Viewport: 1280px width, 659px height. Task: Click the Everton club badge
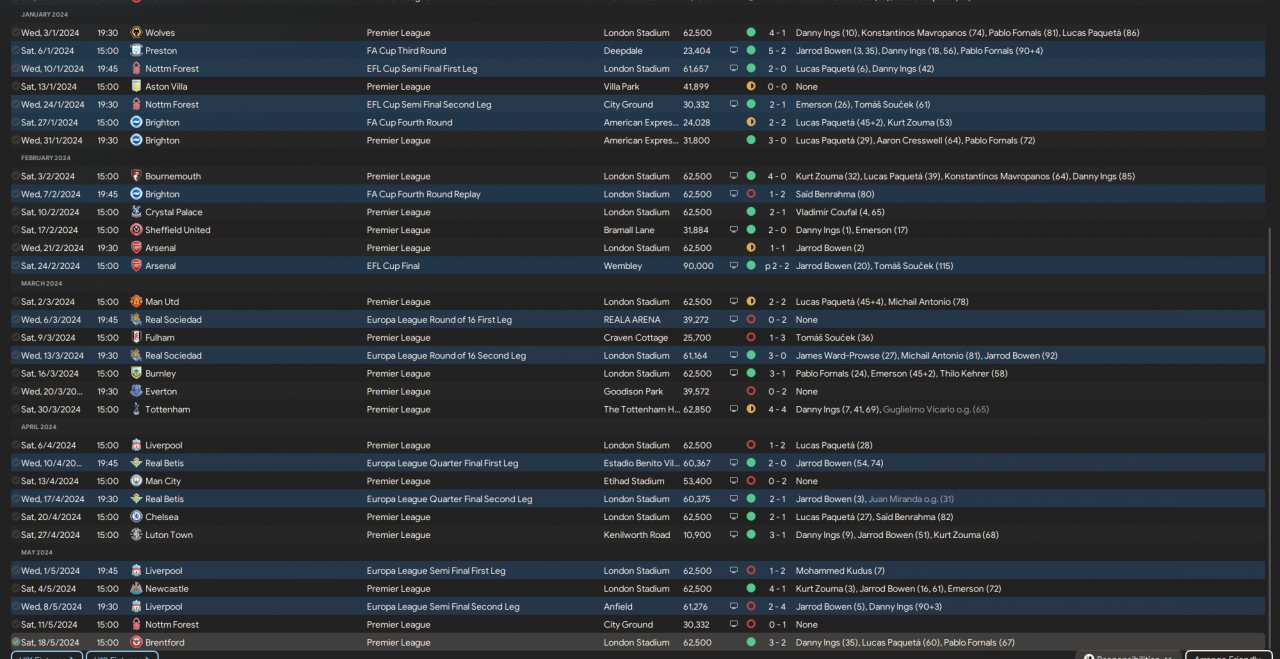point(136,392)
